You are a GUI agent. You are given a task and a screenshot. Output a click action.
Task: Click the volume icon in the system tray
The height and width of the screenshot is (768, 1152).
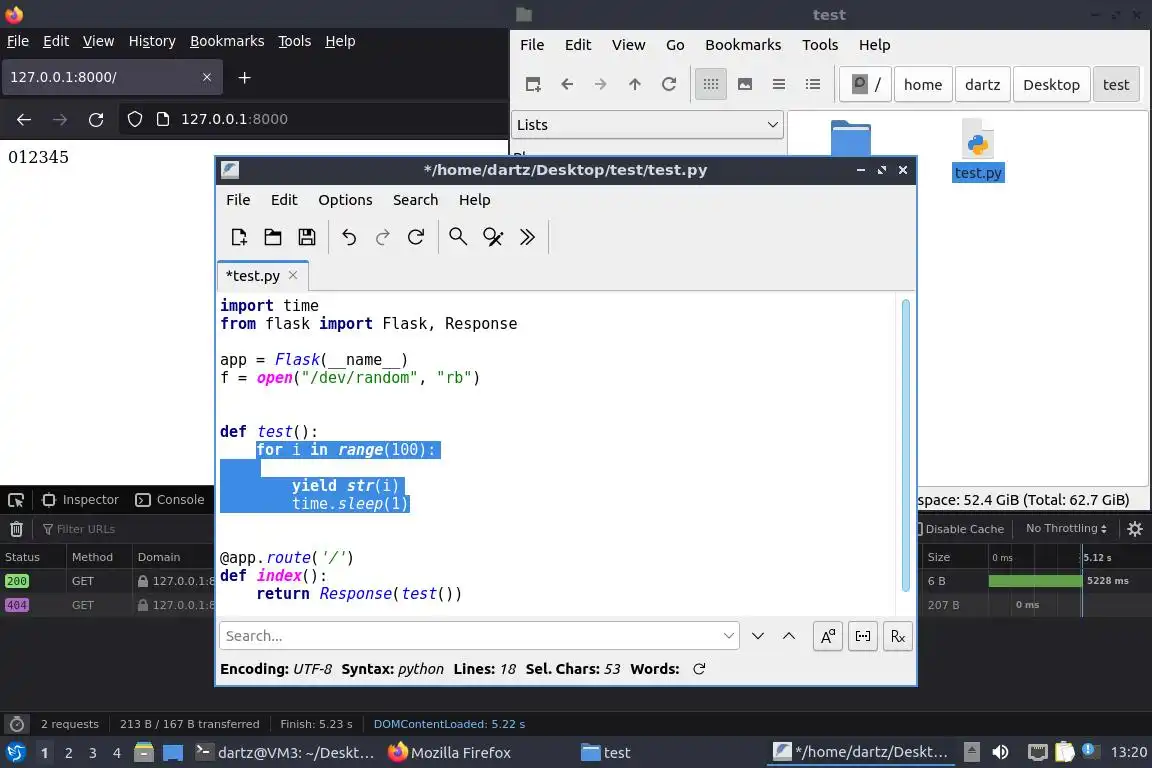tap(1000, 752)
